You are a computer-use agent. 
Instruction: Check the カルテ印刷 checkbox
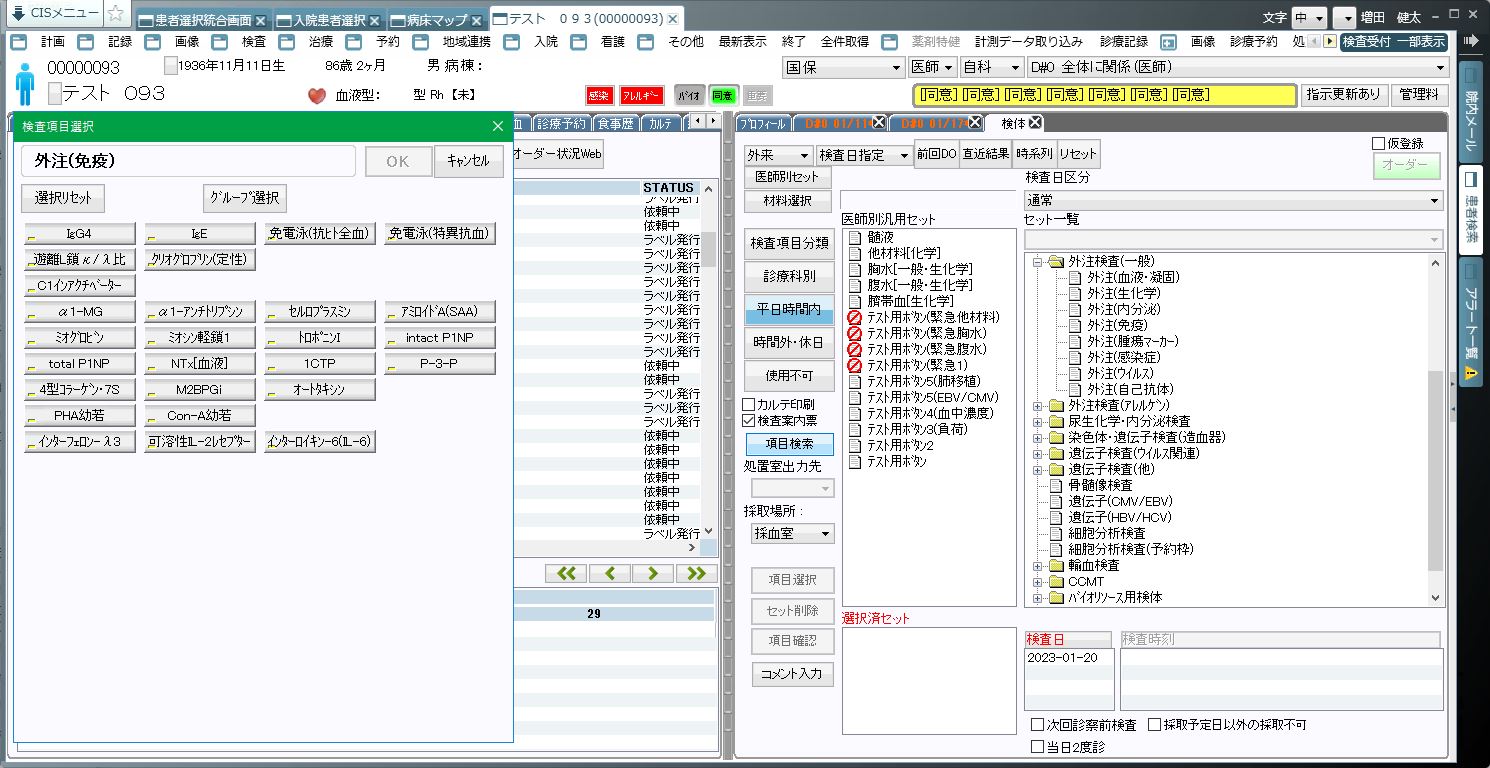point(749,405)
